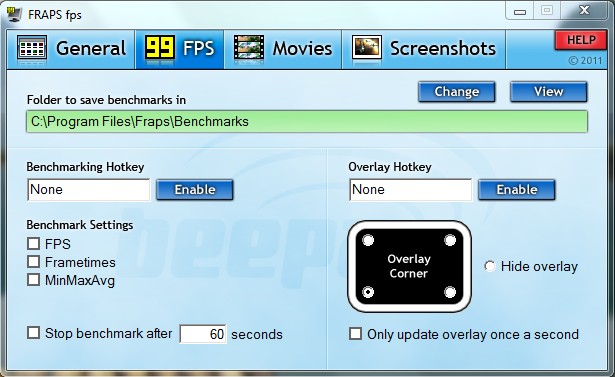Click the yellow 99 FPS counter icon
This screenshot has width=615, height=377.
point(160,47)
